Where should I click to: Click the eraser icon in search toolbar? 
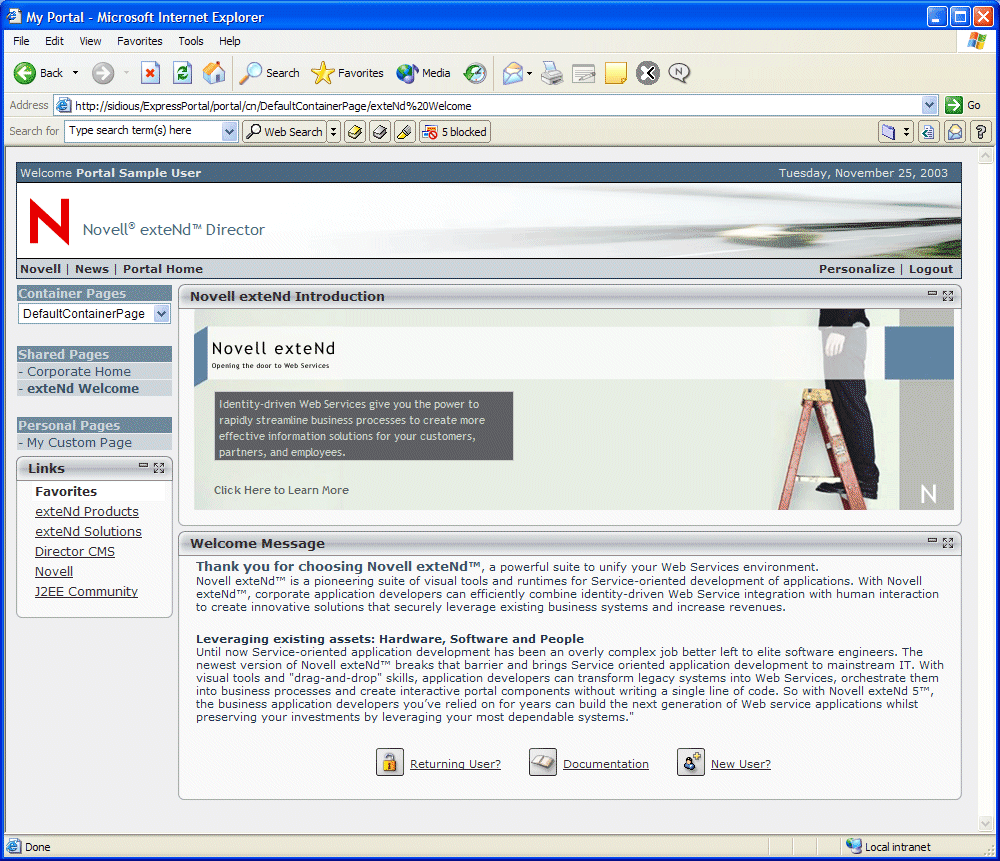(x=380, y=132)
